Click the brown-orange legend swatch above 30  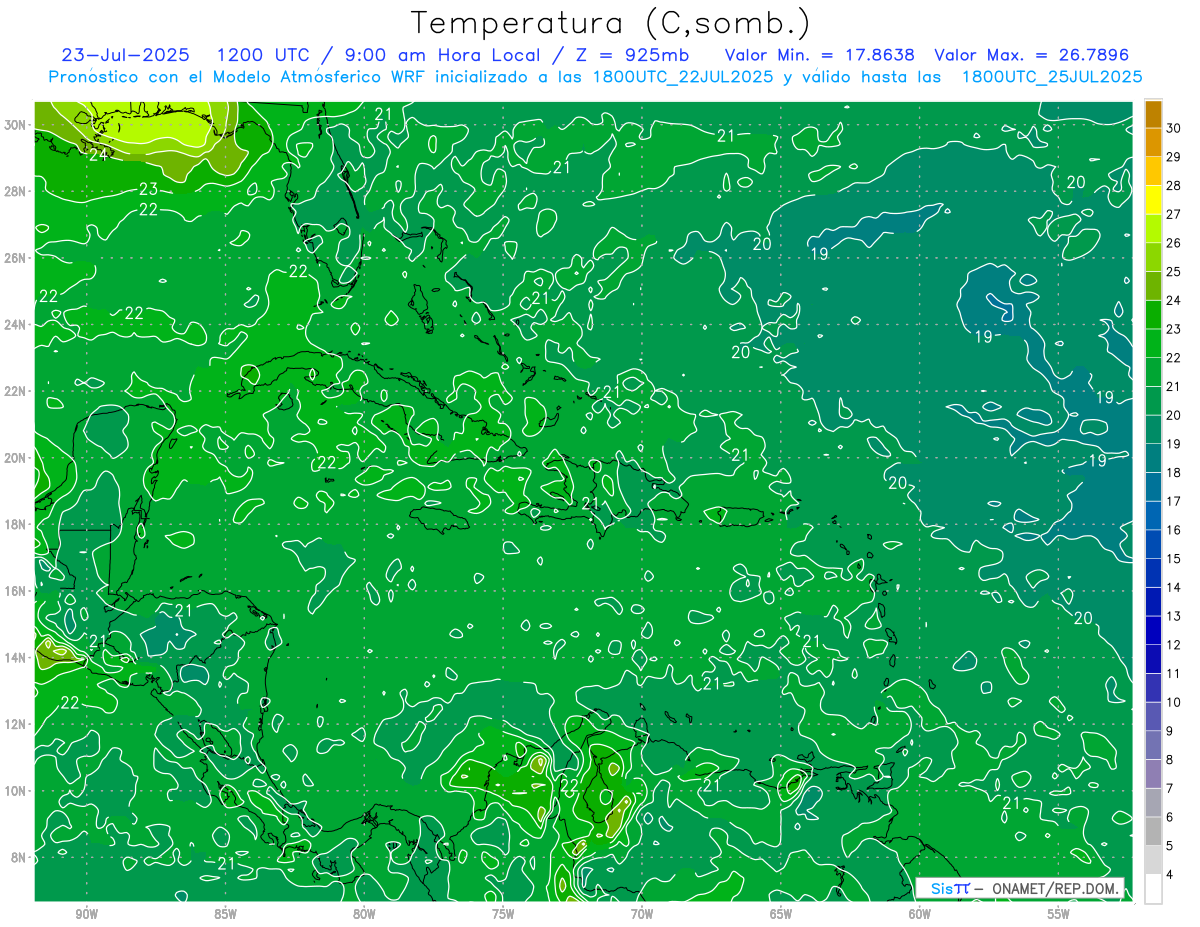[x=1153, y=114]
